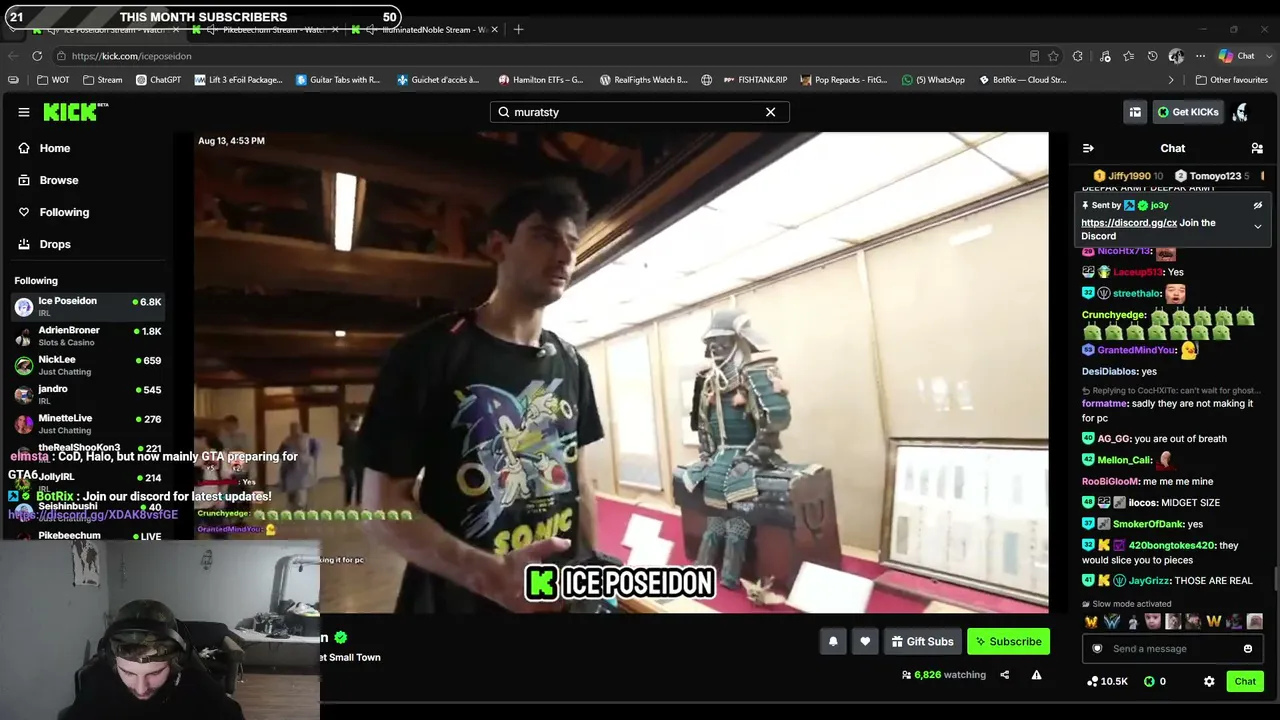Click the Tomoyo123 top gifter badge

pyautogui.click(x=1214, y=176)
